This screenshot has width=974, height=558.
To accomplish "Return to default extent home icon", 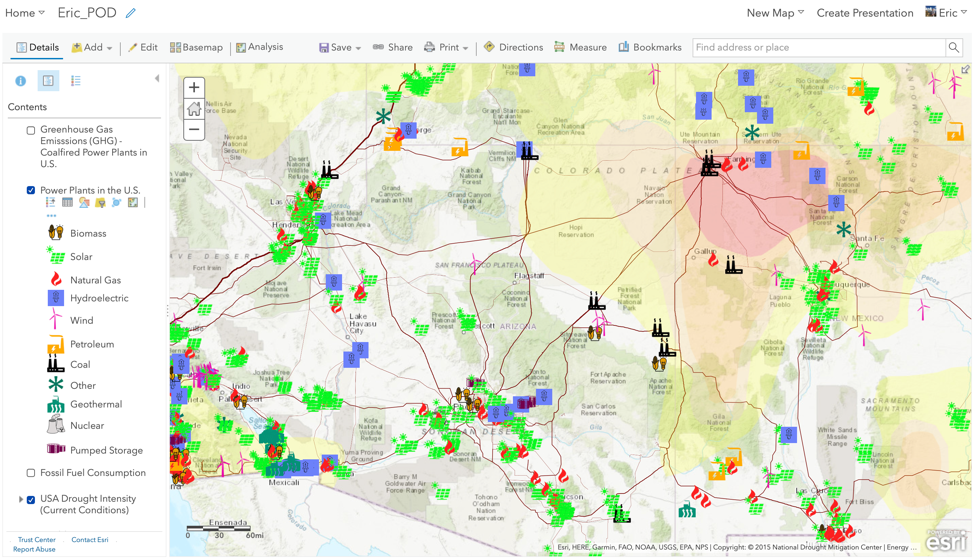I will tap(194, 109).
